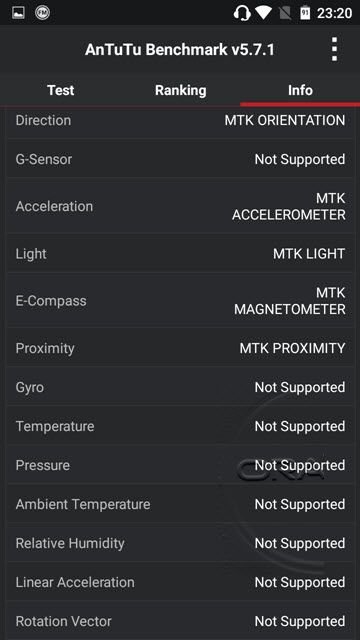Image resolution: width=360 pixels, height=640 pixels.
Task: Tap the Light sensor row
Action: pos(180,253)
